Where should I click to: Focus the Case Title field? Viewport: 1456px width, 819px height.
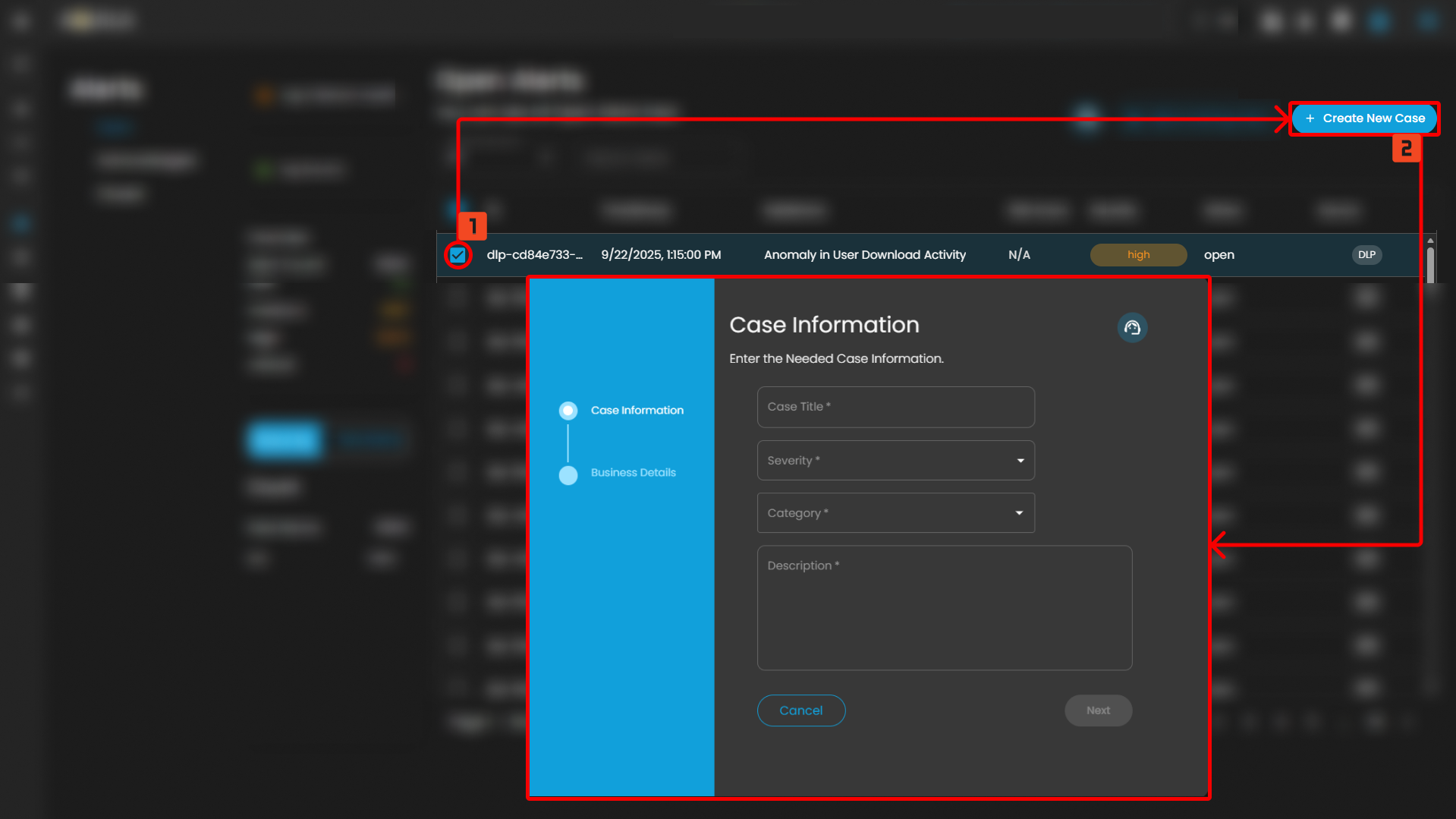tap(895, 407)
